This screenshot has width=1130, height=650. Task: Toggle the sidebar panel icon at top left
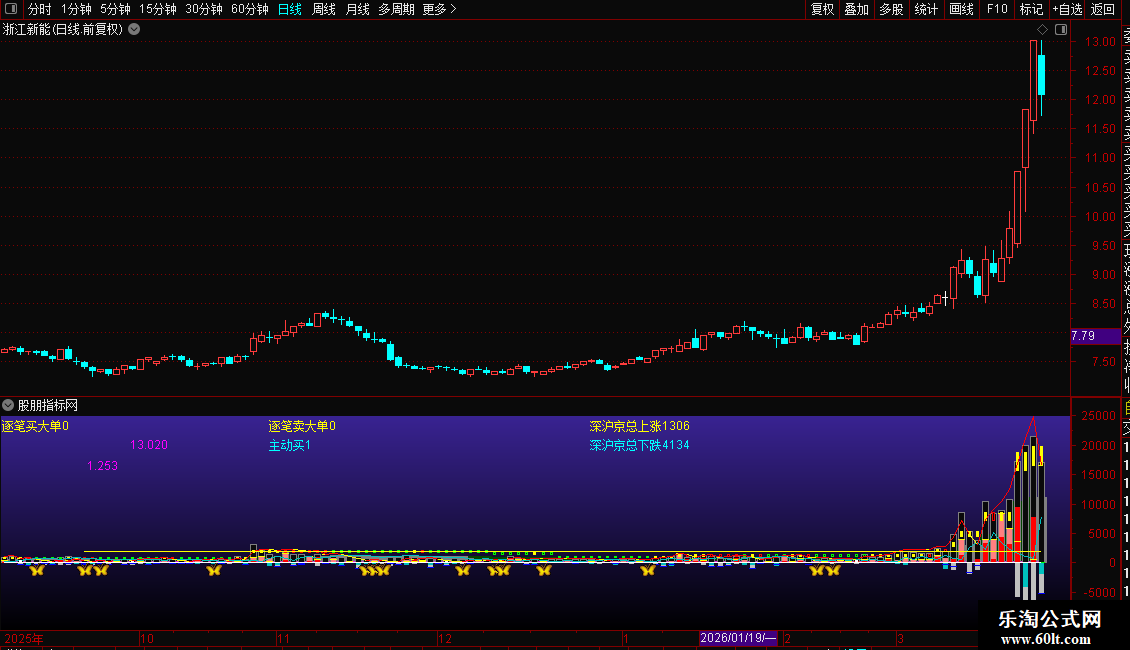(x=11, y=9)
